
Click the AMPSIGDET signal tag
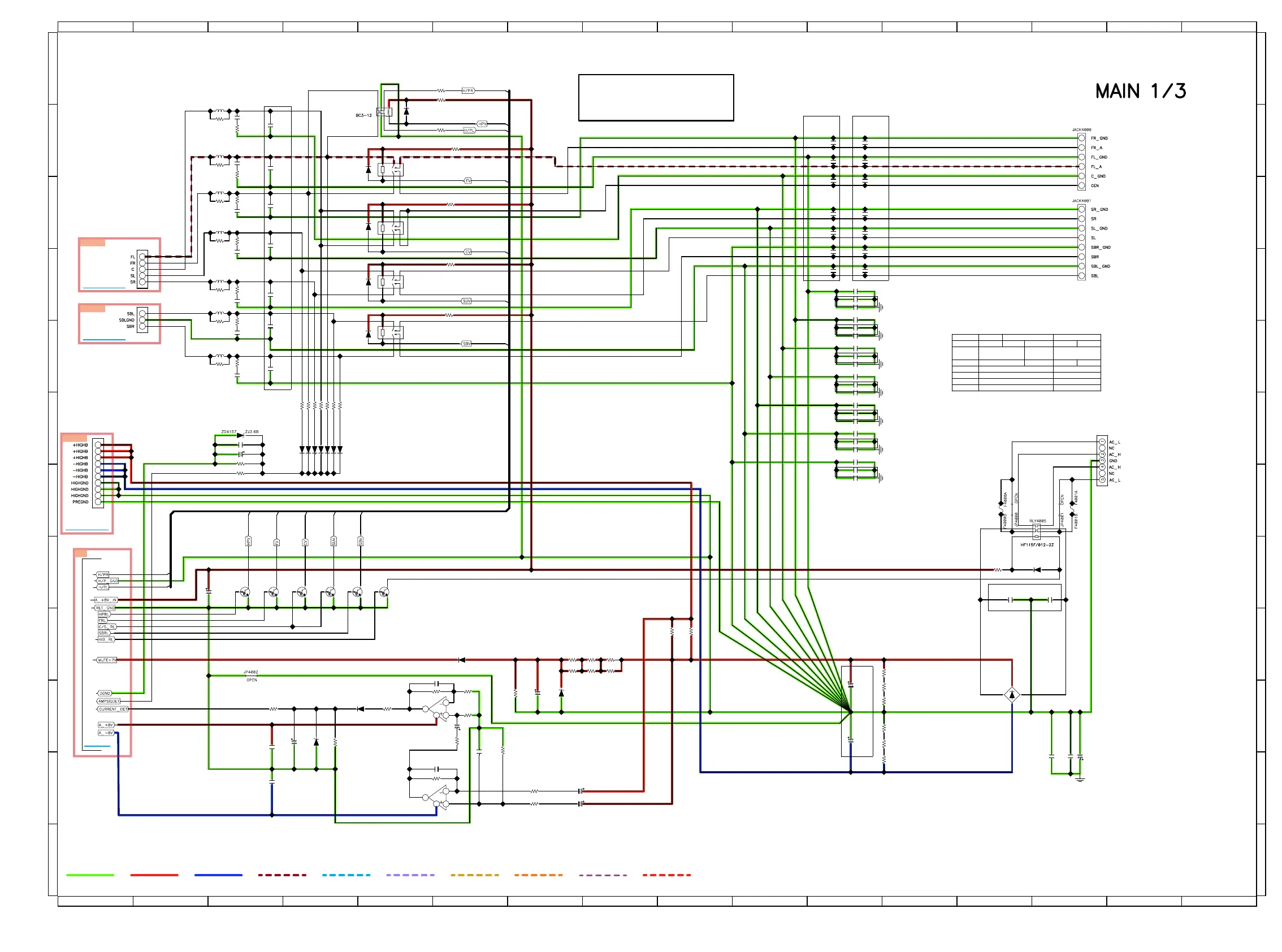pyautogui.click(x=109, y=702)
